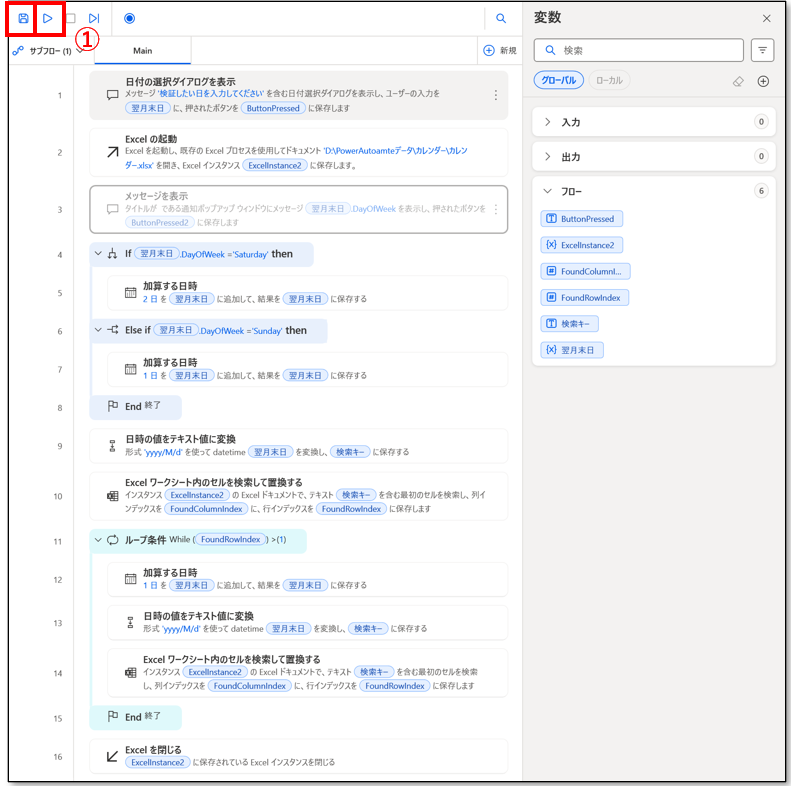The height and width of the screenshot is (786, 791).
Task: Click the 新規 subflow button
Action: (x=499, y=51)
